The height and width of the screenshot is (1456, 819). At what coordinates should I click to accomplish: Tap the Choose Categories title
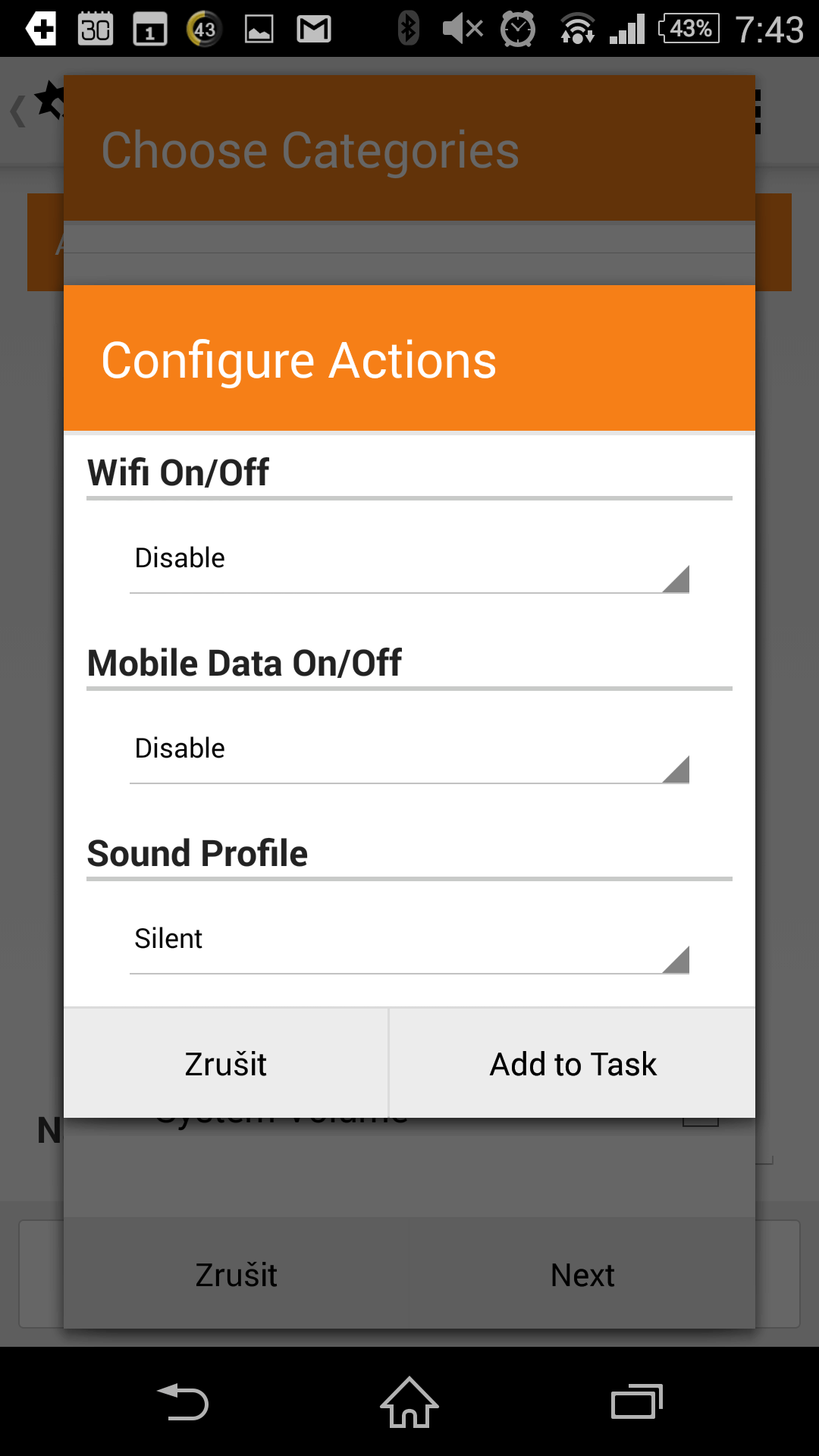[310, 150]
